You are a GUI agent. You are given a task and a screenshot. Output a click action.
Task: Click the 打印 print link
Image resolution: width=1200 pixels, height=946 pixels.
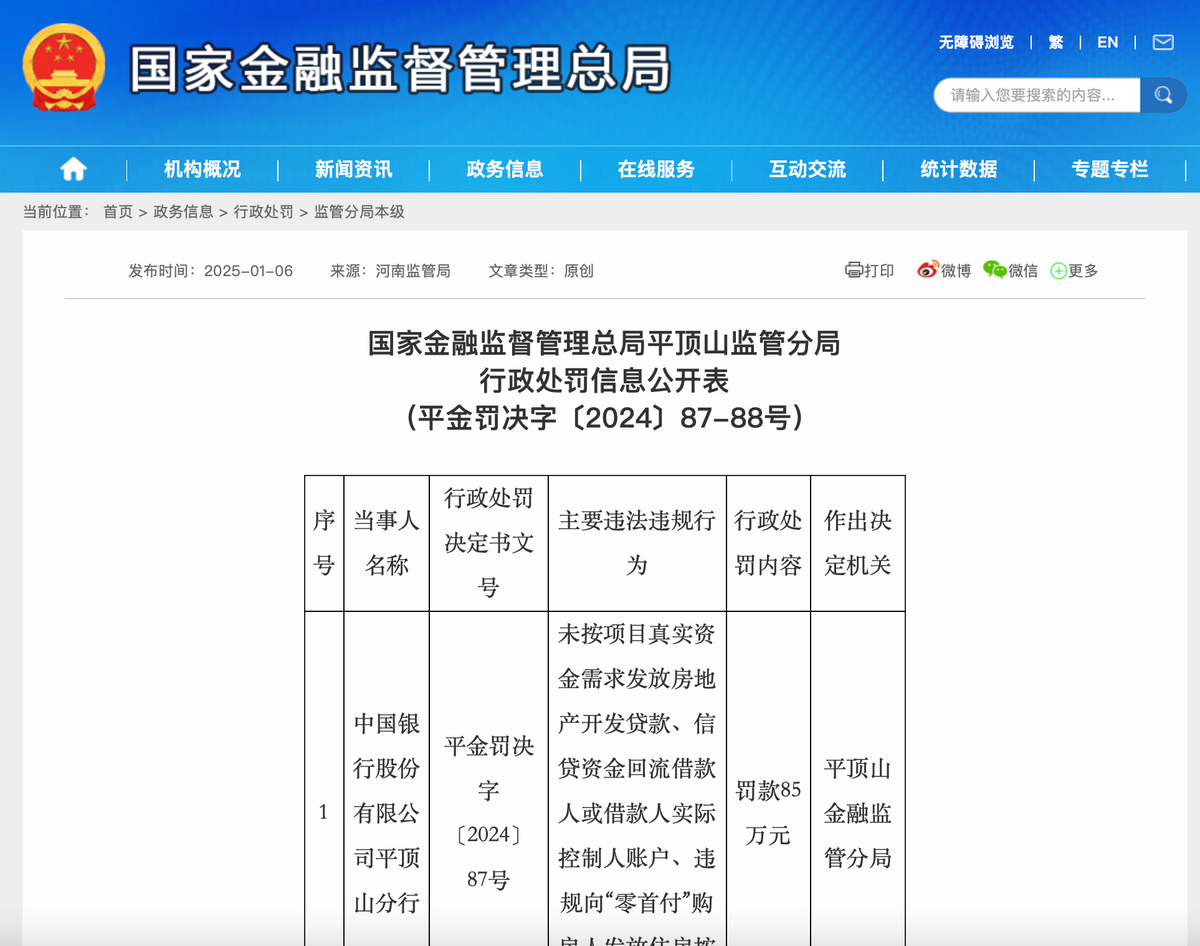point(879,271)
